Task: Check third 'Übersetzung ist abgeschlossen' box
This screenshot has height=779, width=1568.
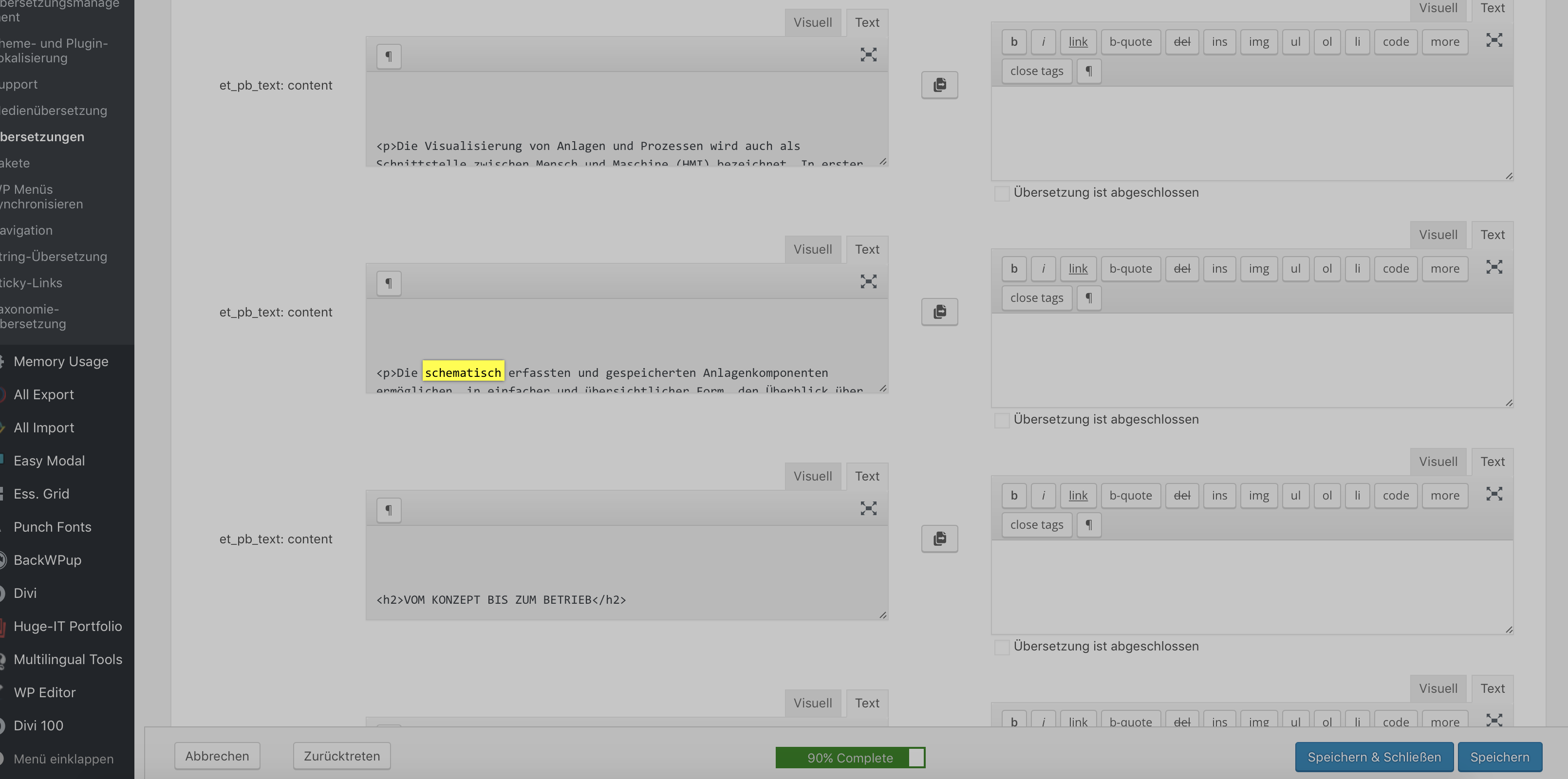Action: [x=1001, y=647]
